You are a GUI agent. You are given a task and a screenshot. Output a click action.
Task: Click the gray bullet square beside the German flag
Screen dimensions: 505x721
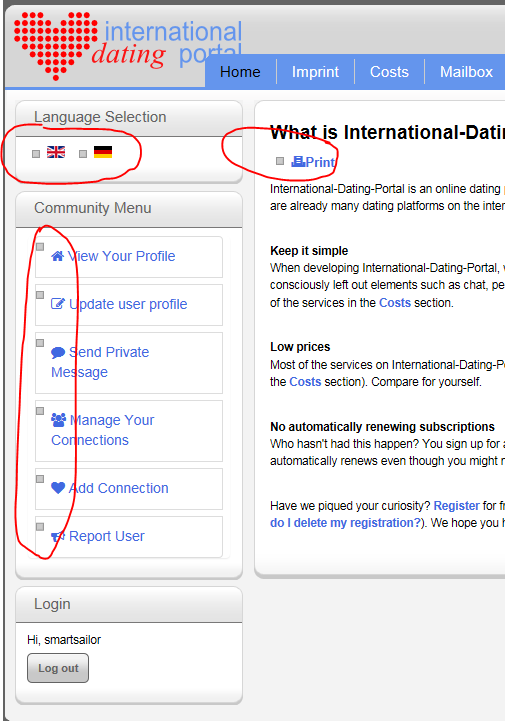(83, 154)
